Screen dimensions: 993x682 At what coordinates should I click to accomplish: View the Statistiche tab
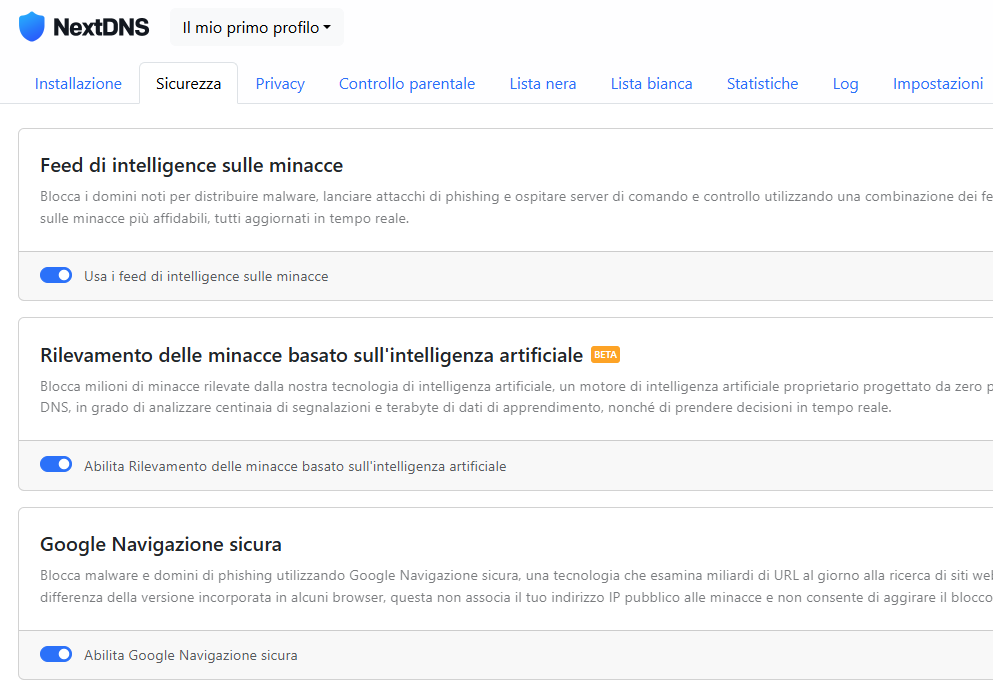coord(762,84)
